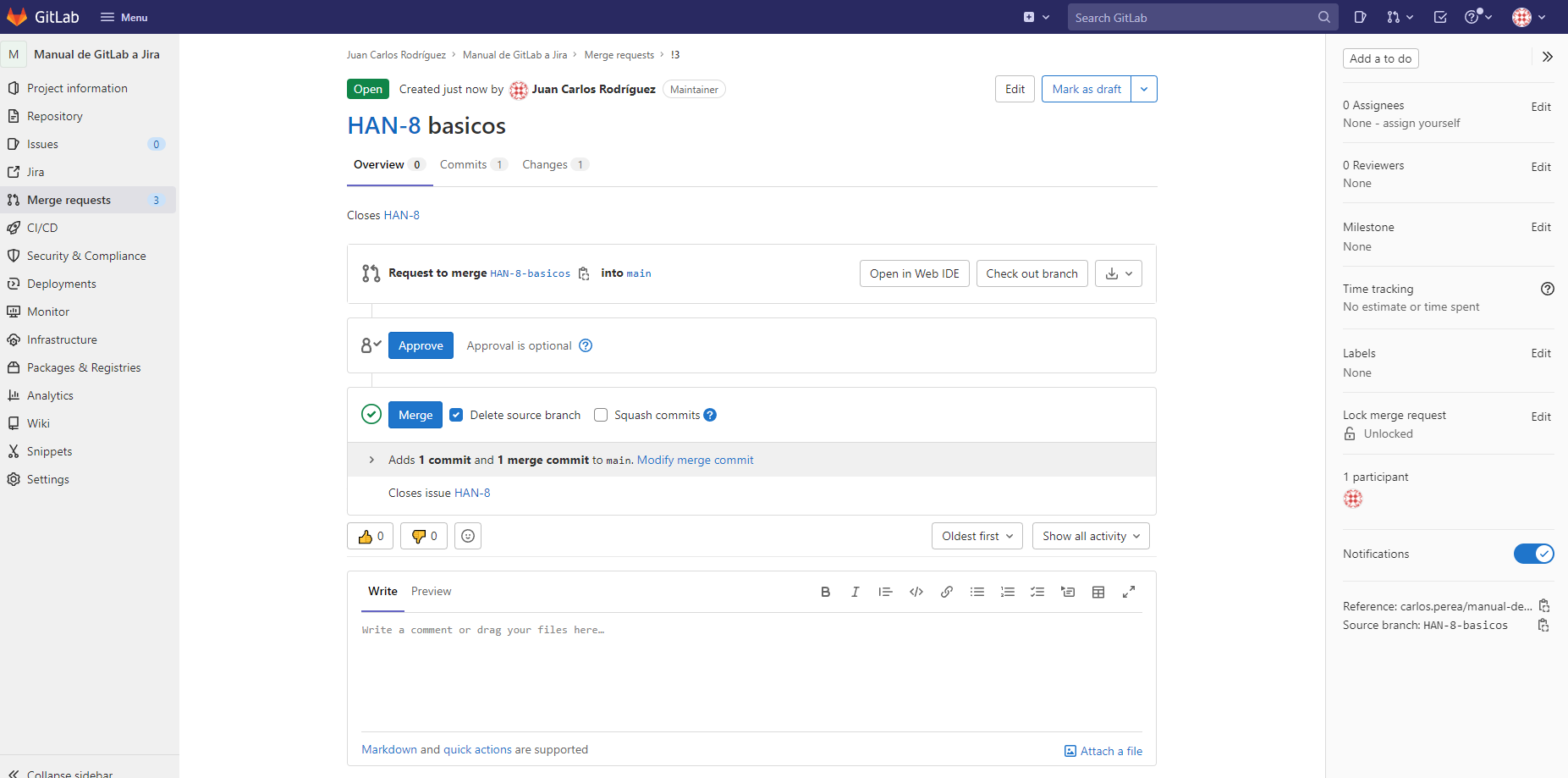Click the thumbs up reaction
Screen dimensions: 1568x778
pyautogui.click(x=371, y=536)
